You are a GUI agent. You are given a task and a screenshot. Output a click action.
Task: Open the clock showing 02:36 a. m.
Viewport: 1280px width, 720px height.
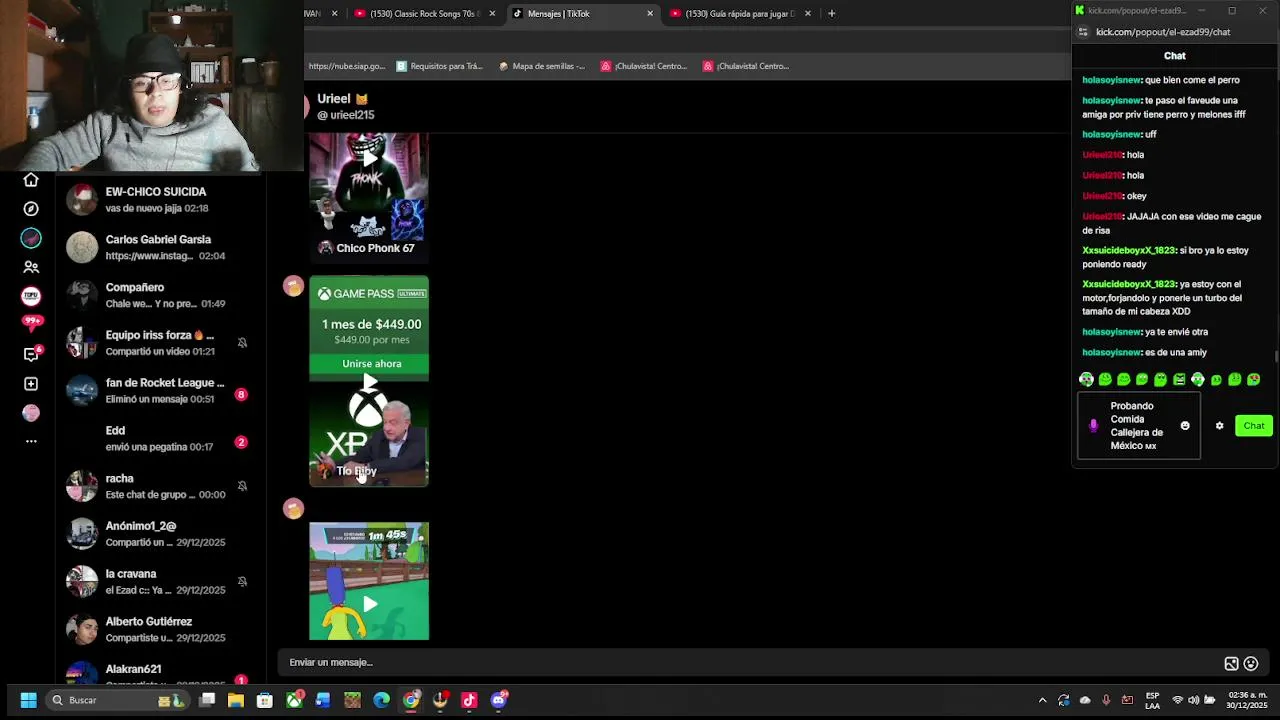[x=1247, y=700]
